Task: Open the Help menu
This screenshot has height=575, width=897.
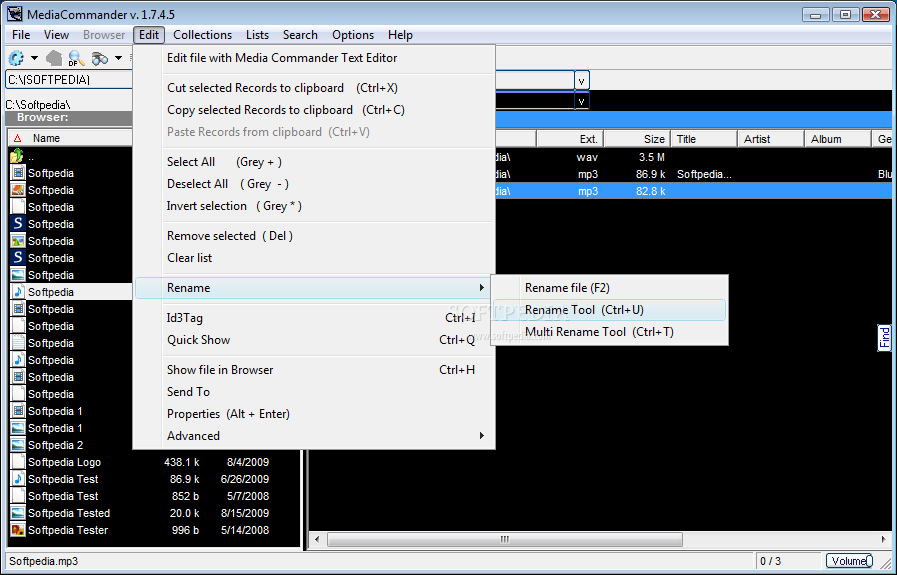Action: (x=400, y=35)
